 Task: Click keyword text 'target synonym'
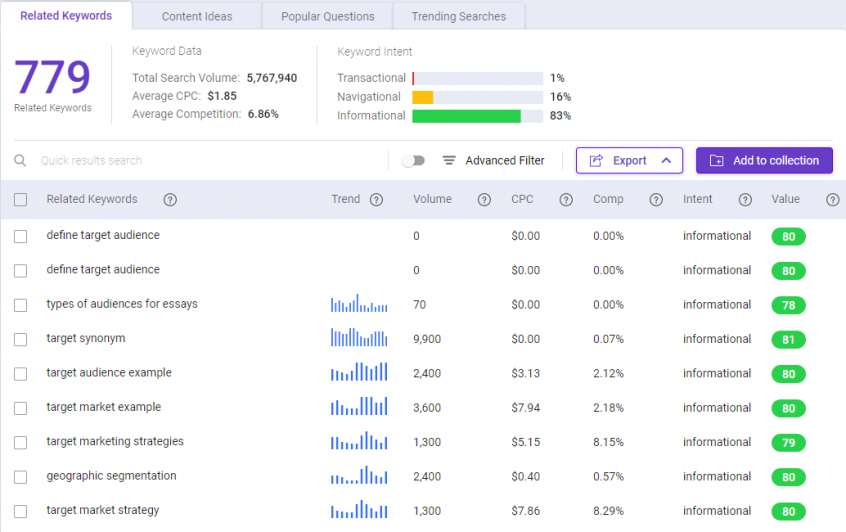(x=86, y=338)
